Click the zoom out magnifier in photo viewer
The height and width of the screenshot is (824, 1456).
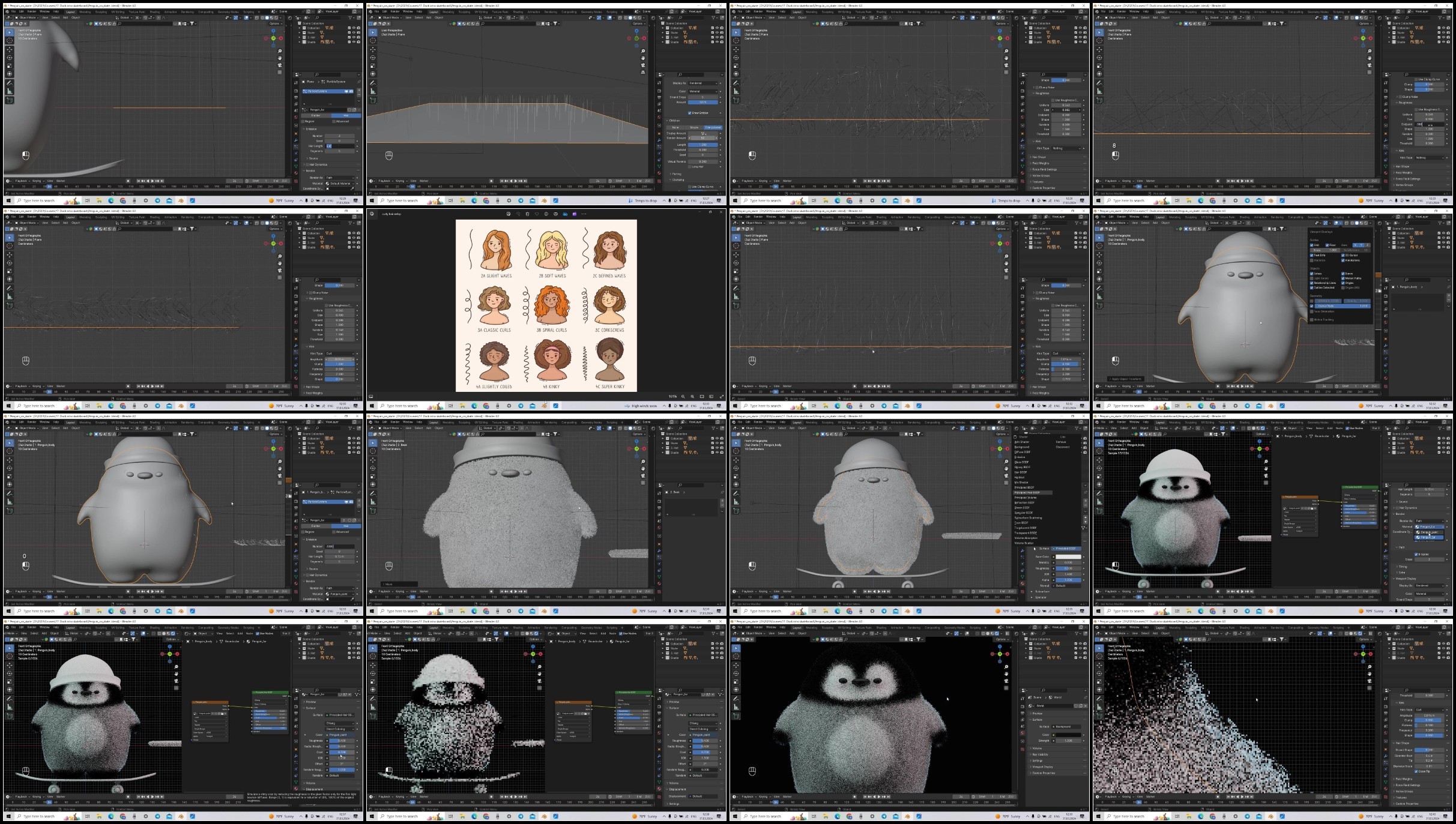pos(683,397)
